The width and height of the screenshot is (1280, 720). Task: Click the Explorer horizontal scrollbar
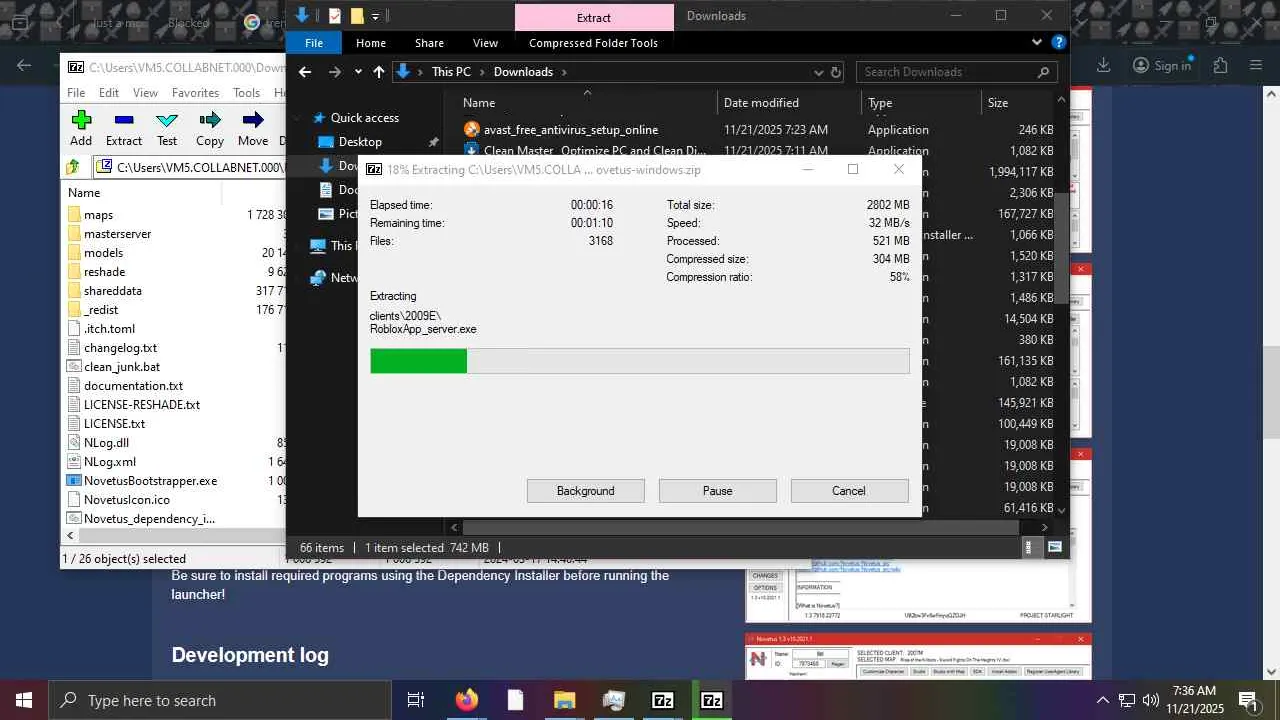(740, 527)
